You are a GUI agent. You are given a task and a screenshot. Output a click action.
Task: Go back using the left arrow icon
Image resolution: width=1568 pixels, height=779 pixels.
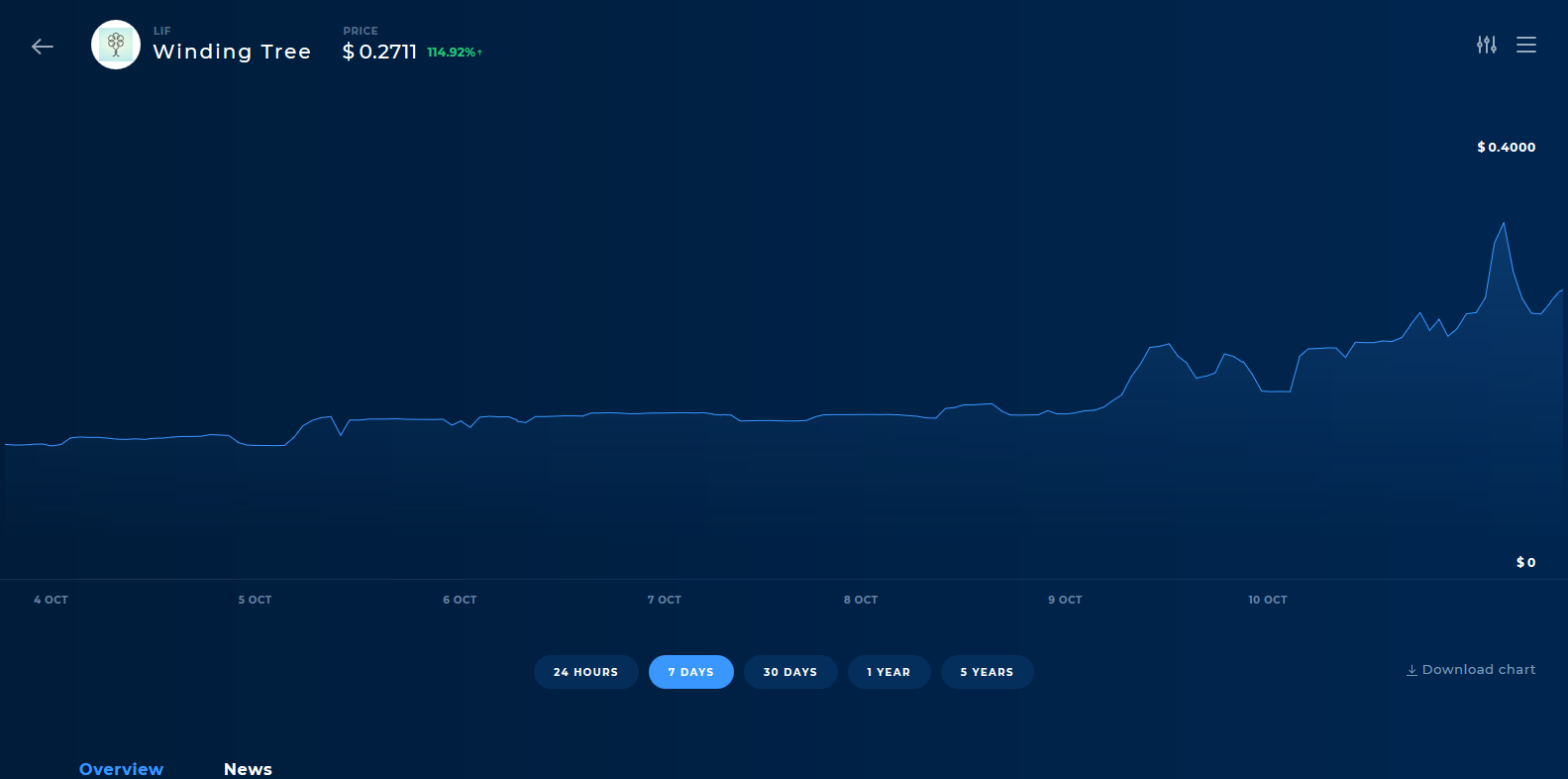coord(43,47)
